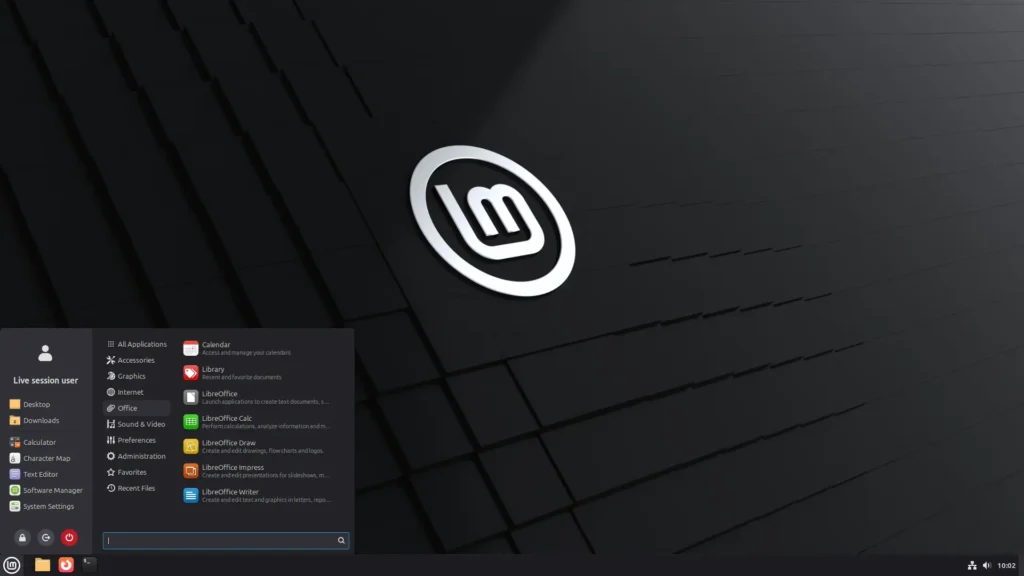Viewport: 1024px width, 576px height.
Task: Open Firefox from the taskbar
Action: [x=66, y=565]
